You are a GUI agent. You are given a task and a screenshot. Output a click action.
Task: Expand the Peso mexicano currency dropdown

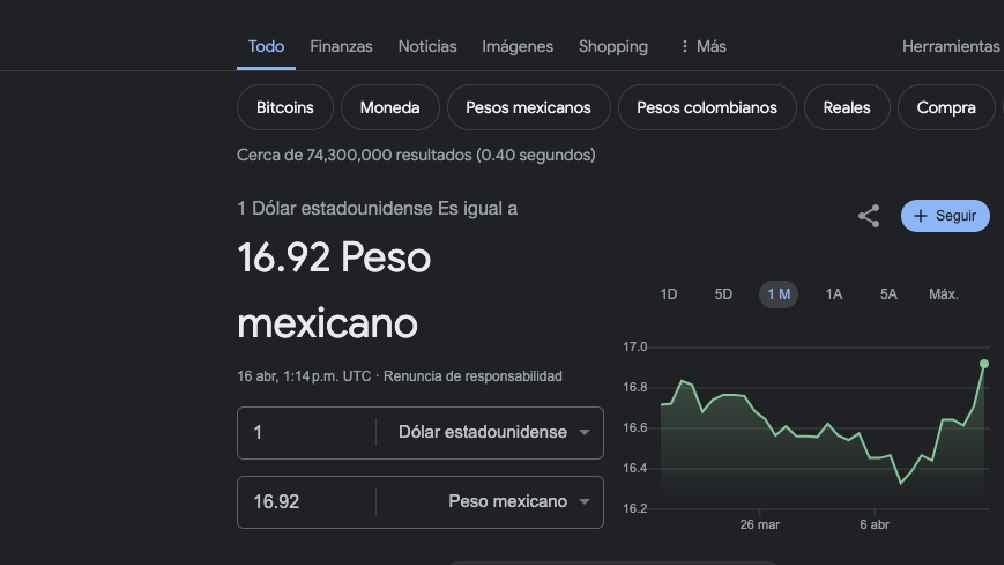519,502
